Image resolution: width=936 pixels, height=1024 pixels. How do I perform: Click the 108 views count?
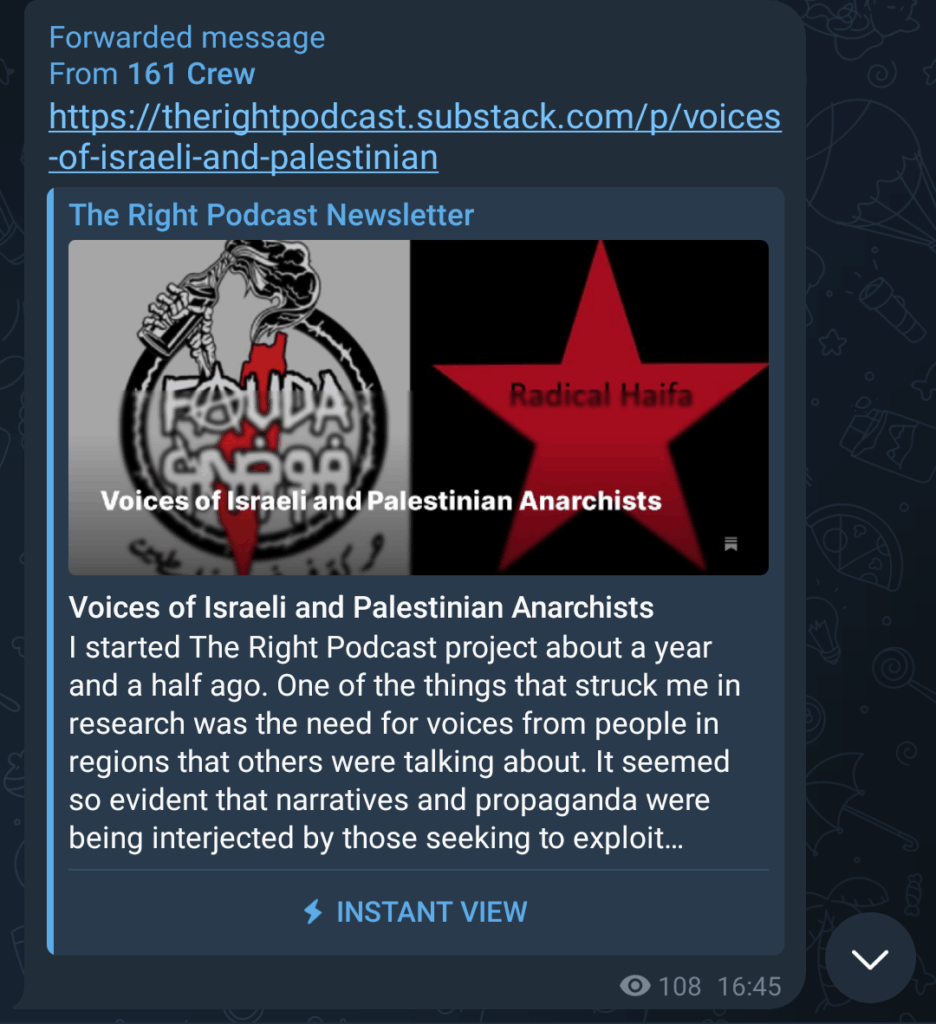point(679,986)
